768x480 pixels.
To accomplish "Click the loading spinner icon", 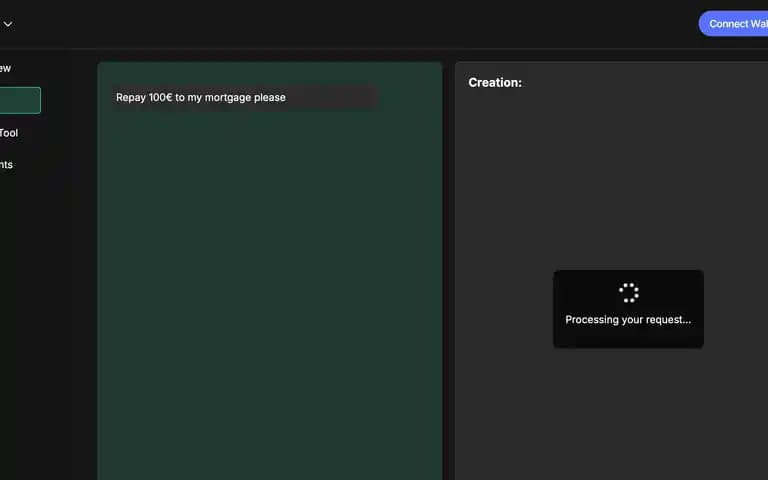I will (x=628, y=293).
